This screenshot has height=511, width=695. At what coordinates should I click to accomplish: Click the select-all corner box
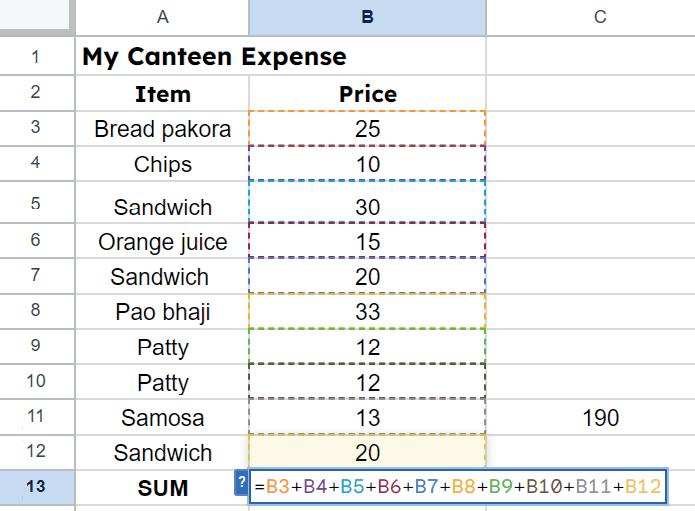coord(36,16)
